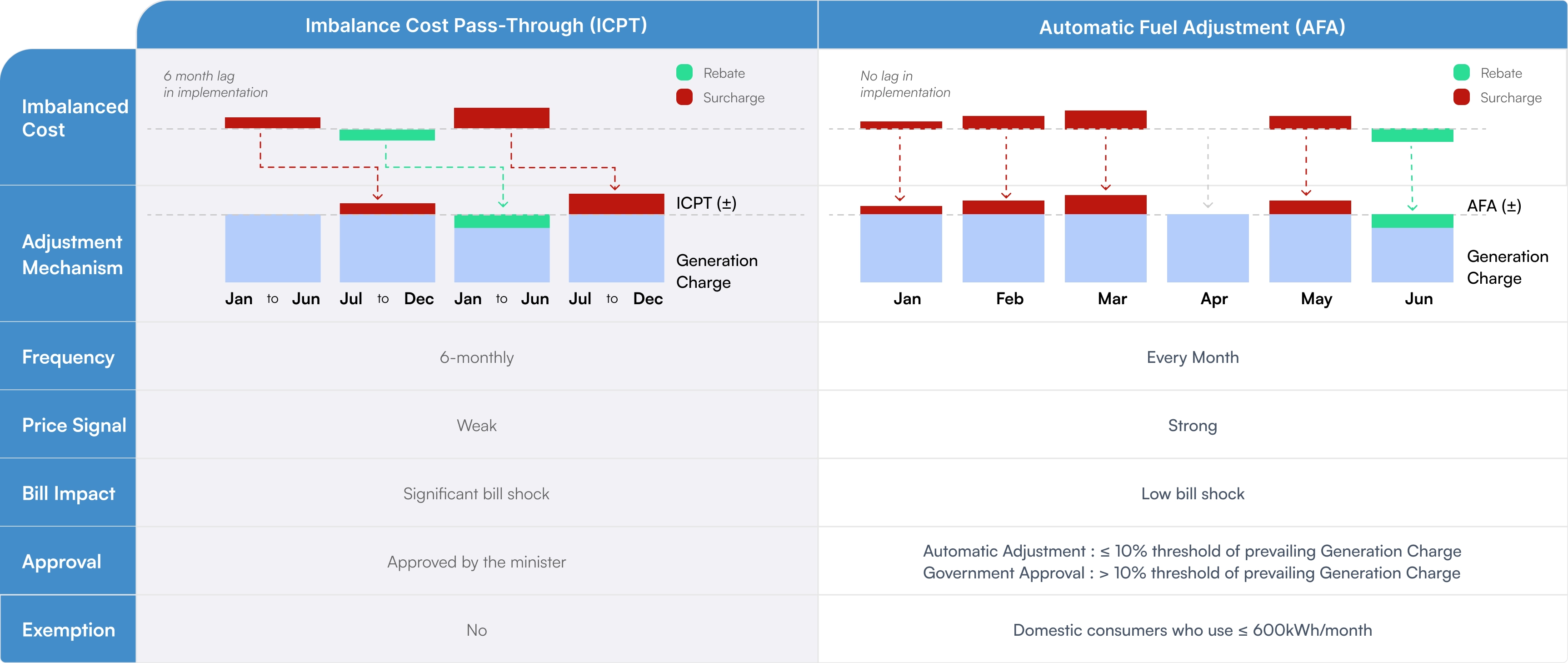The image size is (1568, 663).
Task: Open the Bill Impact row label
Action: pyautogui.click(x=69, y=494)
